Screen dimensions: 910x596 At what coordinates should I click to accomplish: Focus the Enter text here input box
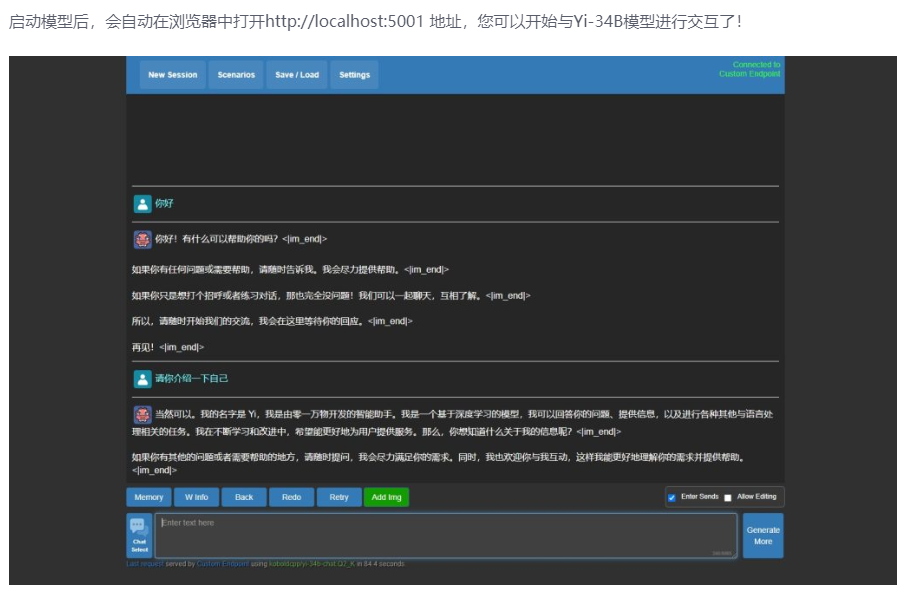(445, 535)
